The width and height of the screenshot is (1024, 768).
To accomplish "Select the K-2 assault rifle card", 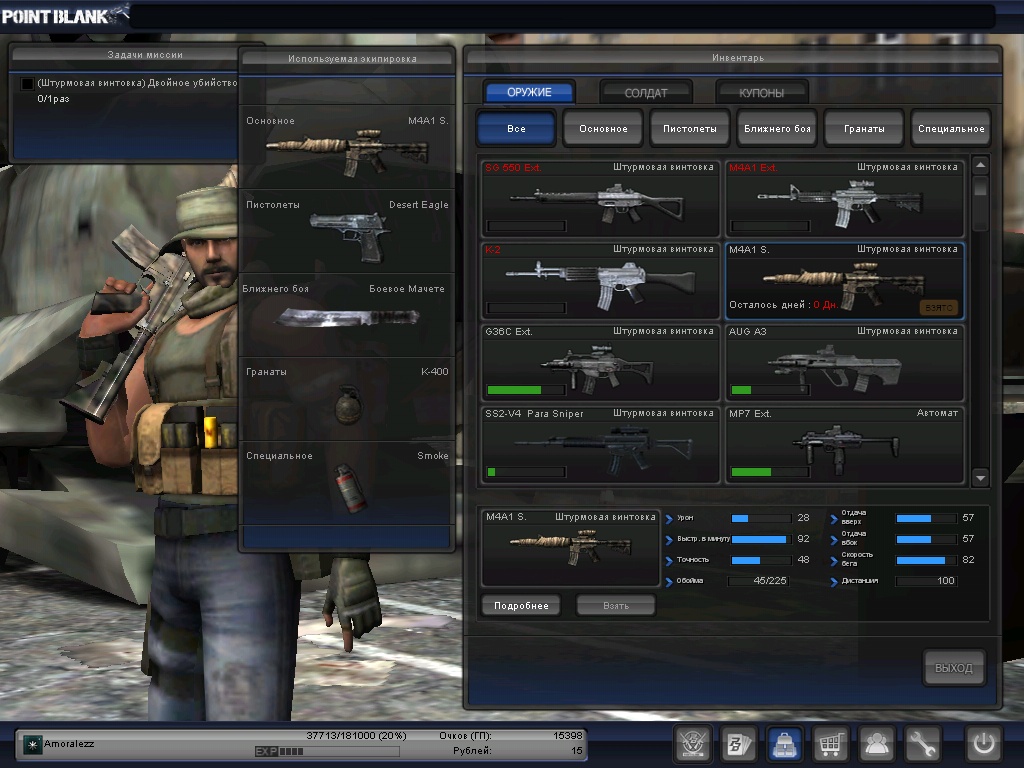I will (600, 281).
